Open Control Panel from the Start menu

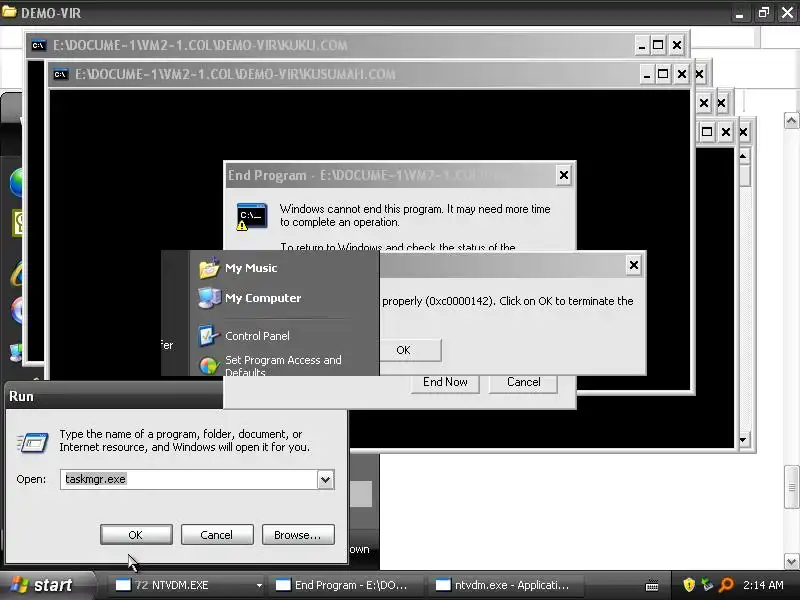257,336
